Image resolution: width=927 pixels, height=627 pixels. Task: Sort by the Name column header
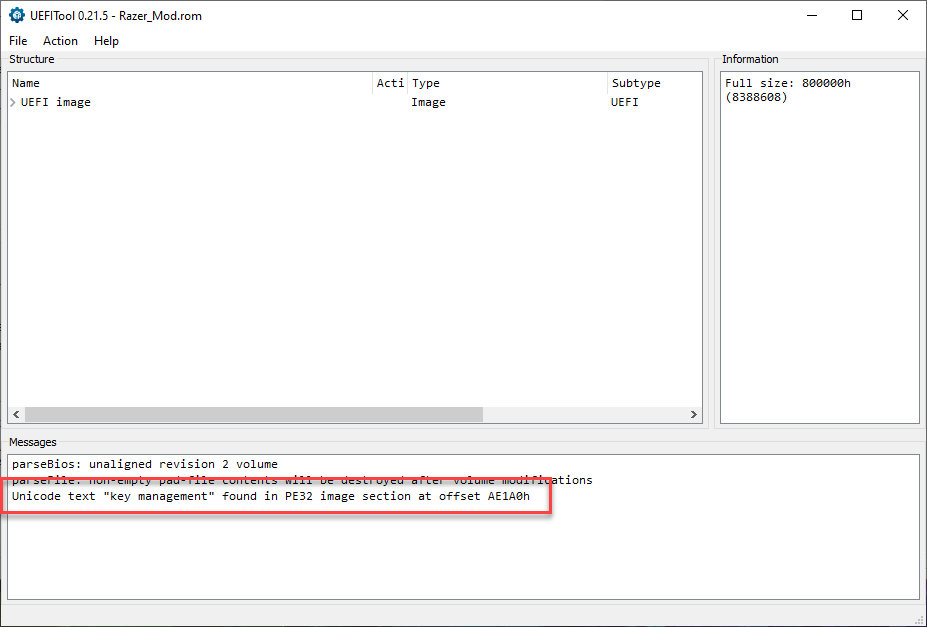point(190,83)
